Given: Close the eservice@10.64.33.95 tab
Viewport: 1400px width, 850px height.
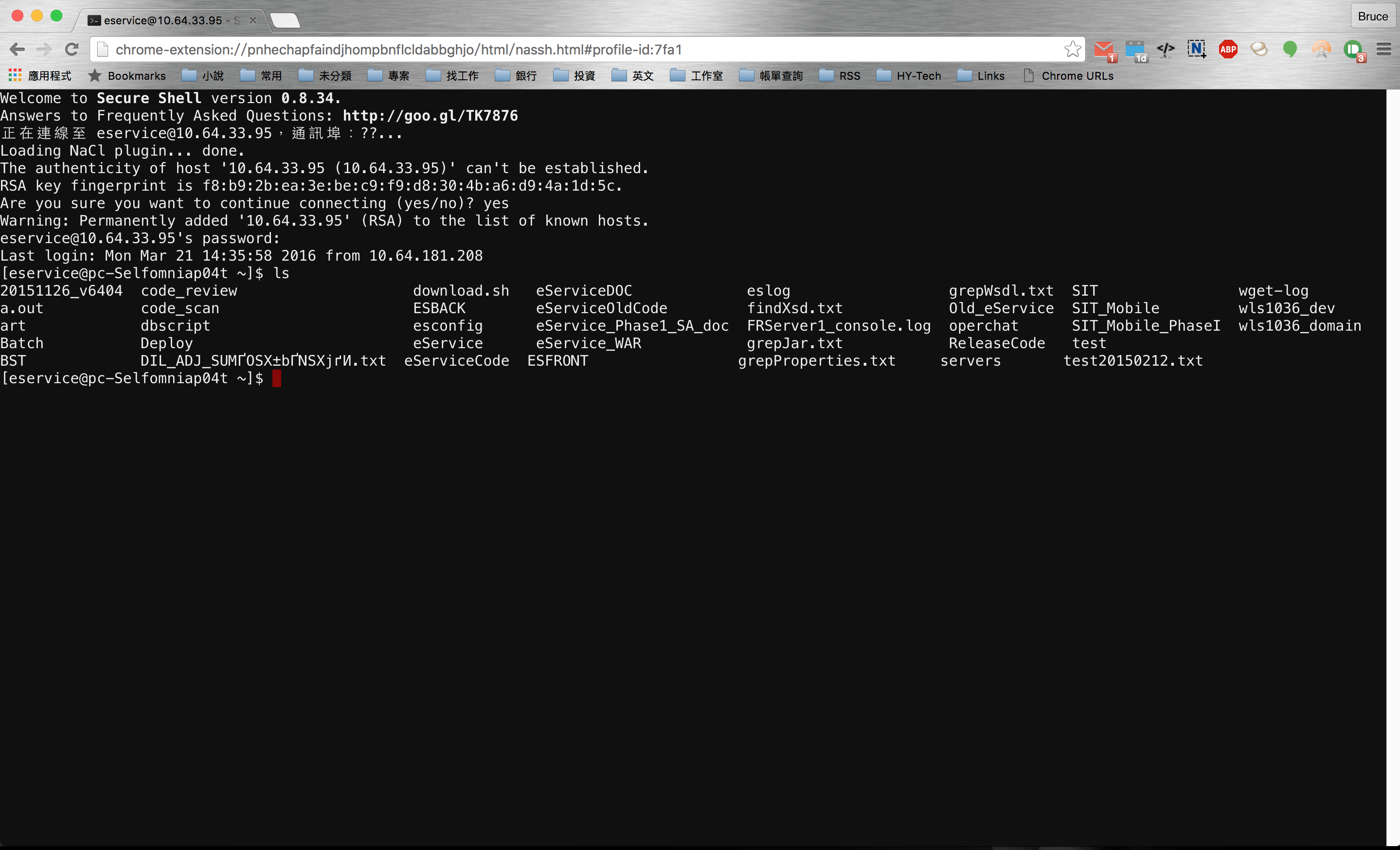Looking at the screenshot, I should (253, 20).
